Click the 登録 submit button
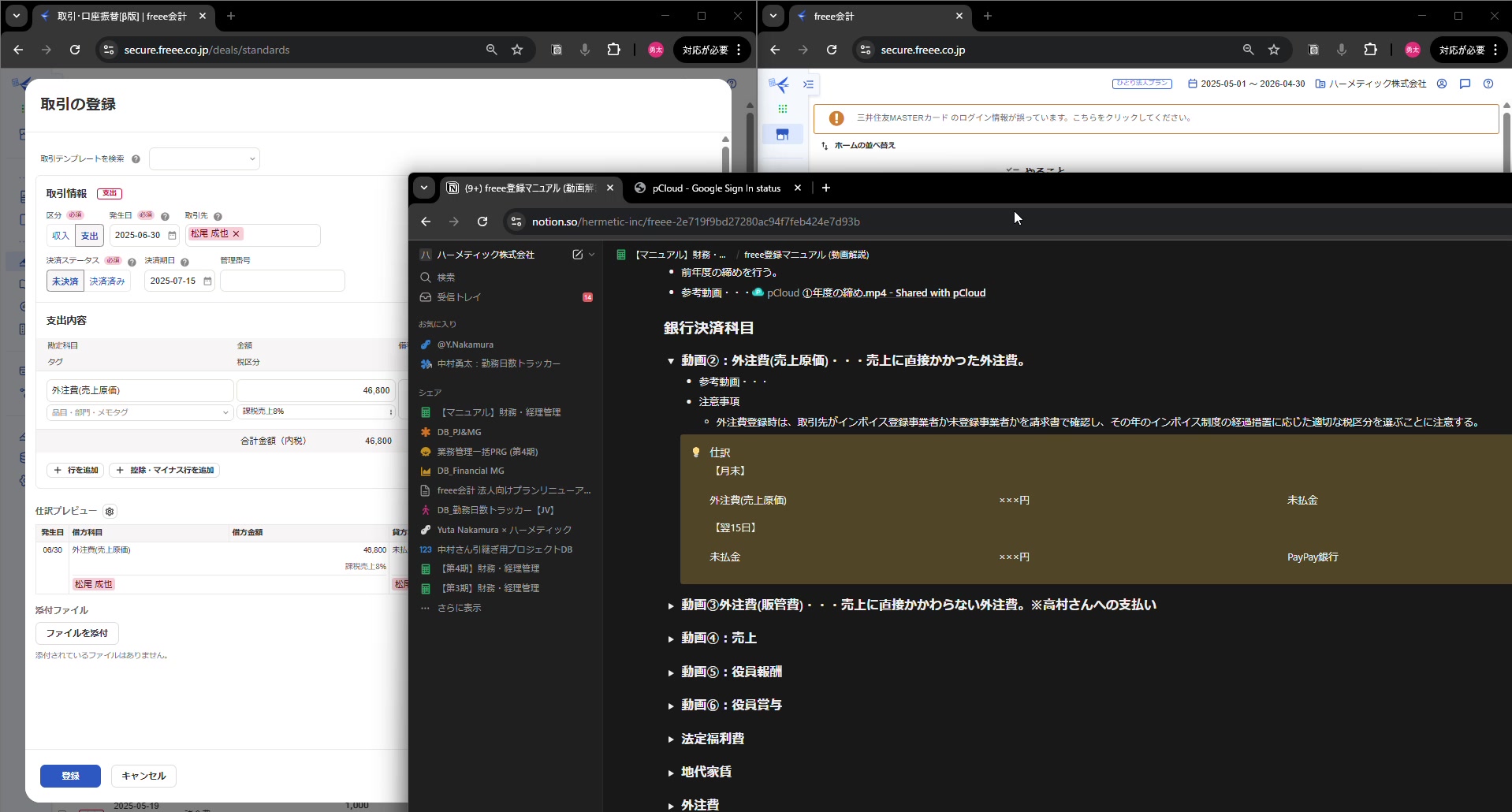Screen dimensions: 1512x812 70,776
